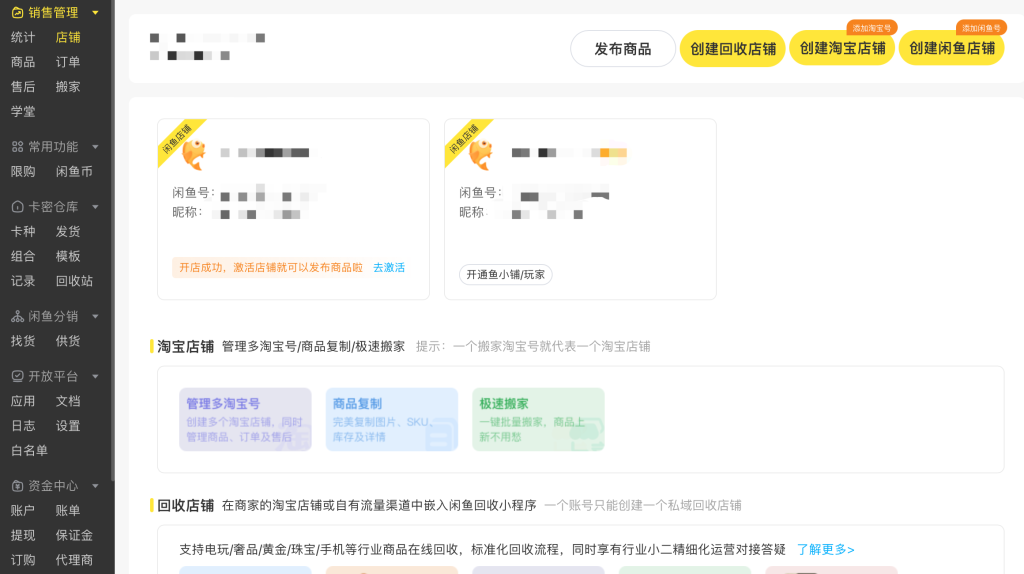Collapse the 销售管理 menu arrow
Image resolution: width=1024 pixels, height=574 pixels.
95,12
